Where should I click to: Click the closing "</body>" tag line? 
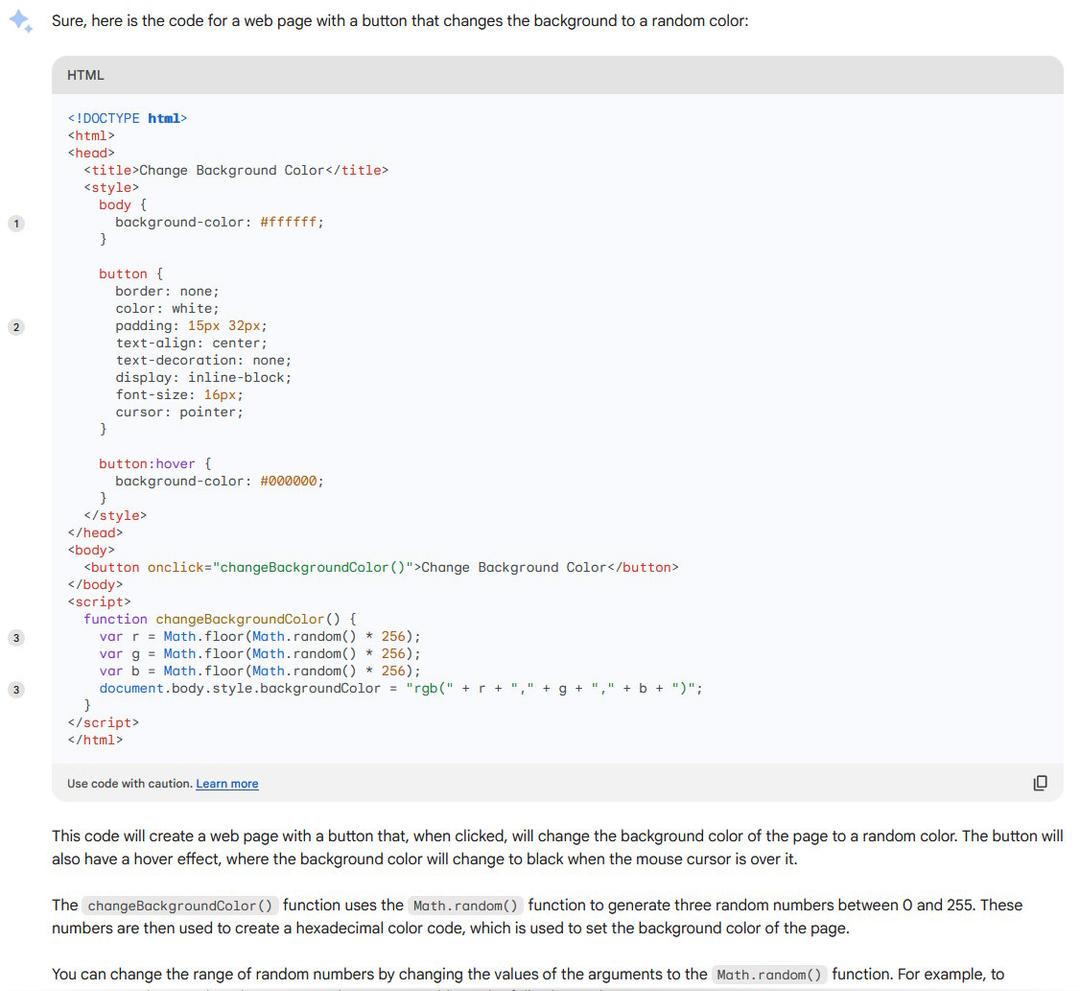point(95,585)
